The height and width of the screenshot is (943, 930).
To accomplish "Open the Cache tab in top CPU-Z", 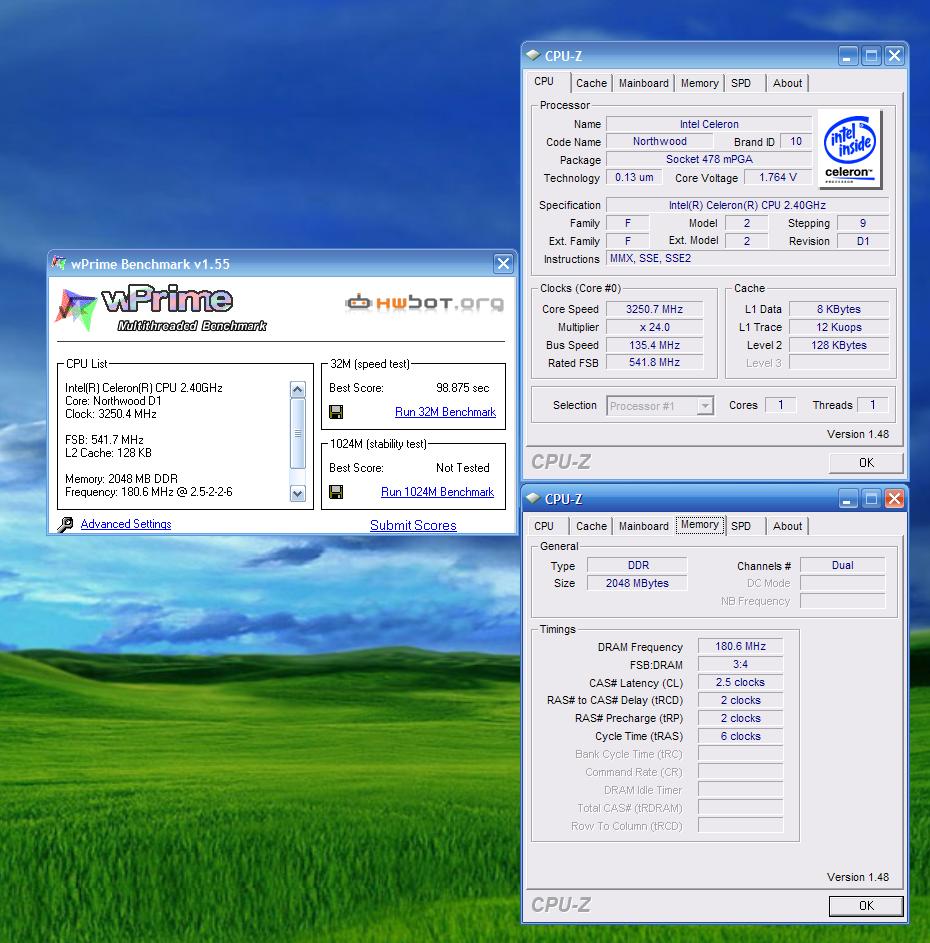I will click(591, 83).
